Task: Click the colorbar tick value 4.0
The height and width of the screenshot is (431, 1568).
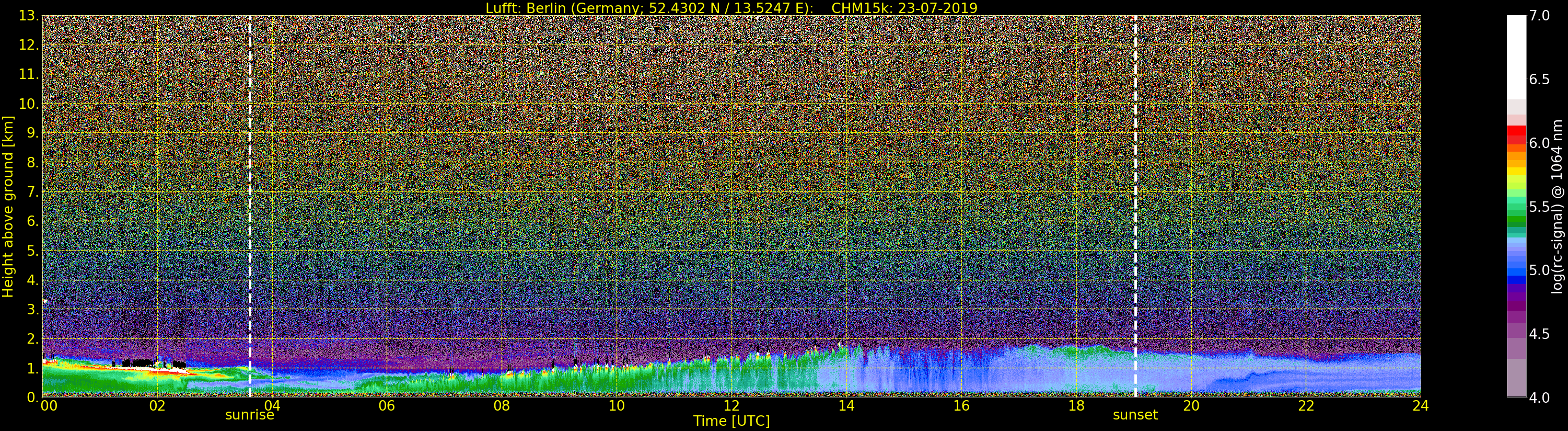Action: coord(1539,398)
